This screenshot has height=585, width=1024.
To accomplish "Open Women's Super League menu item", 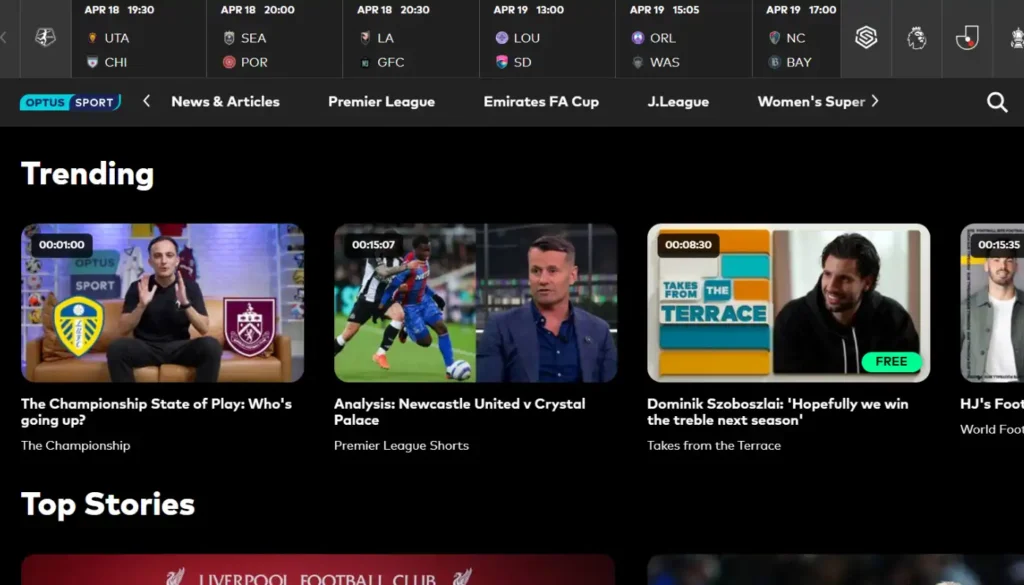I will coord(811,102).
